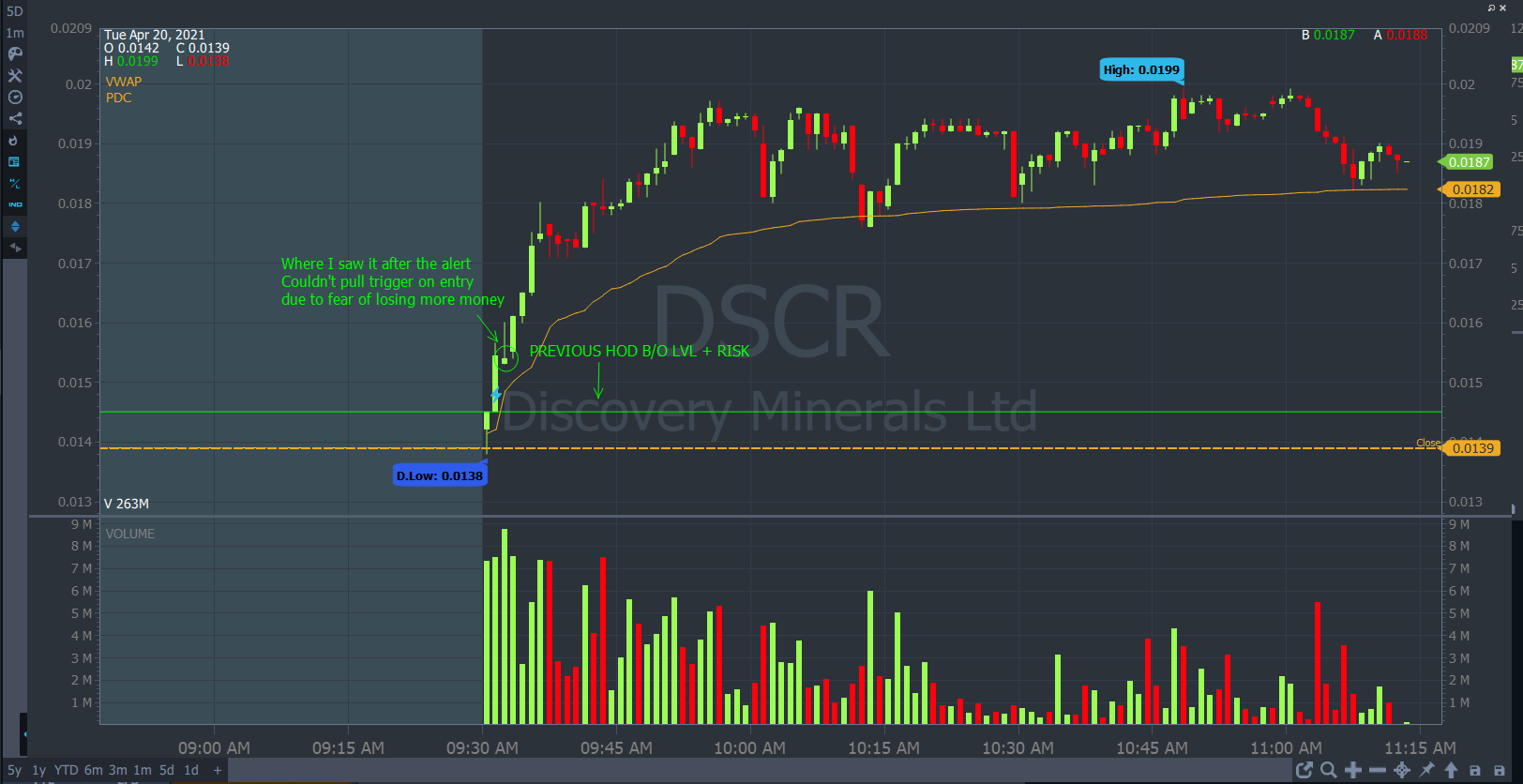
Task: Zoom in with the plus icon
Action: coord(1352,771)
